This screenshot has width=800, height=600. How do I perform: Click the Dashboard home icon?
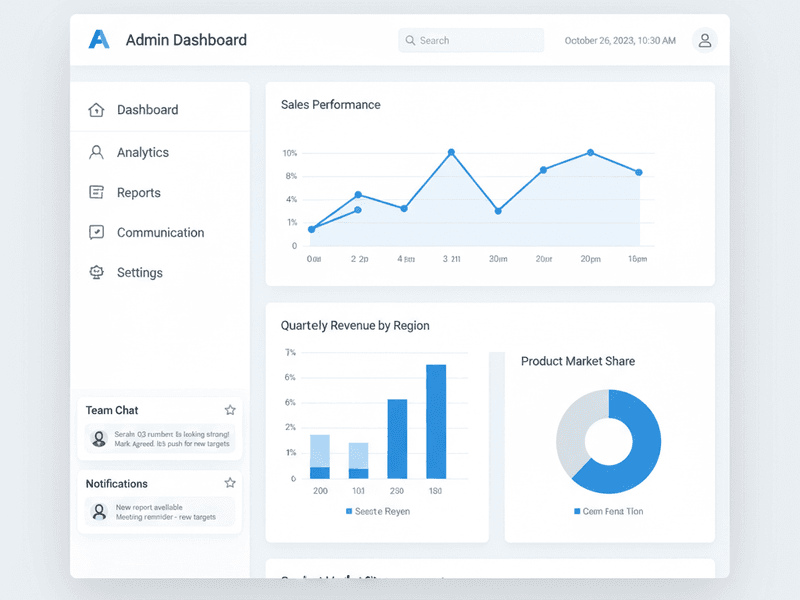point(96,110)
